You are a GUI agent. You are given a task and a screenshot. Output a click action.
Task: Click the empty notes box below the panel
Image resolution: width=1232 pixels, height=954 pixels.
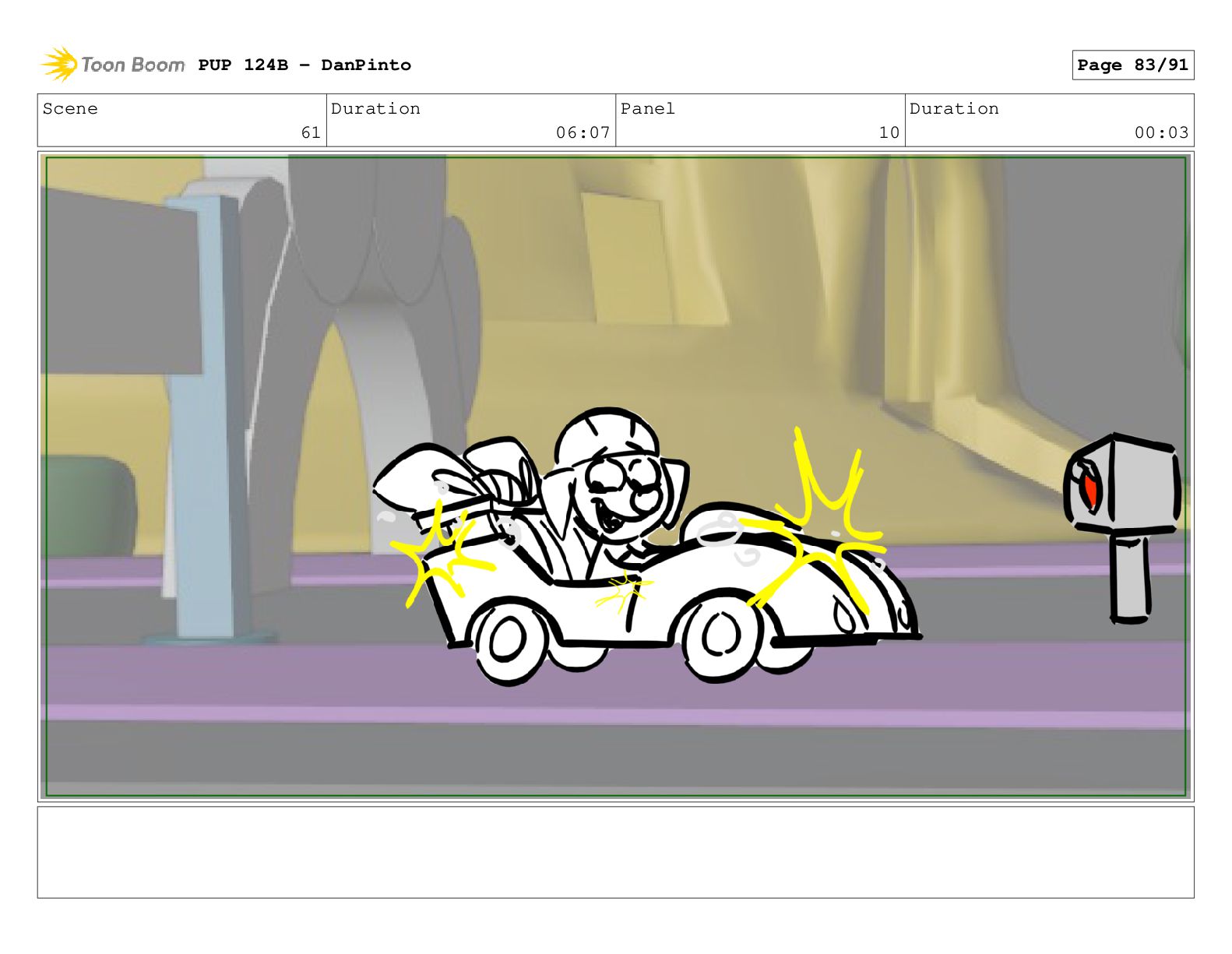[x=615, y=852]
